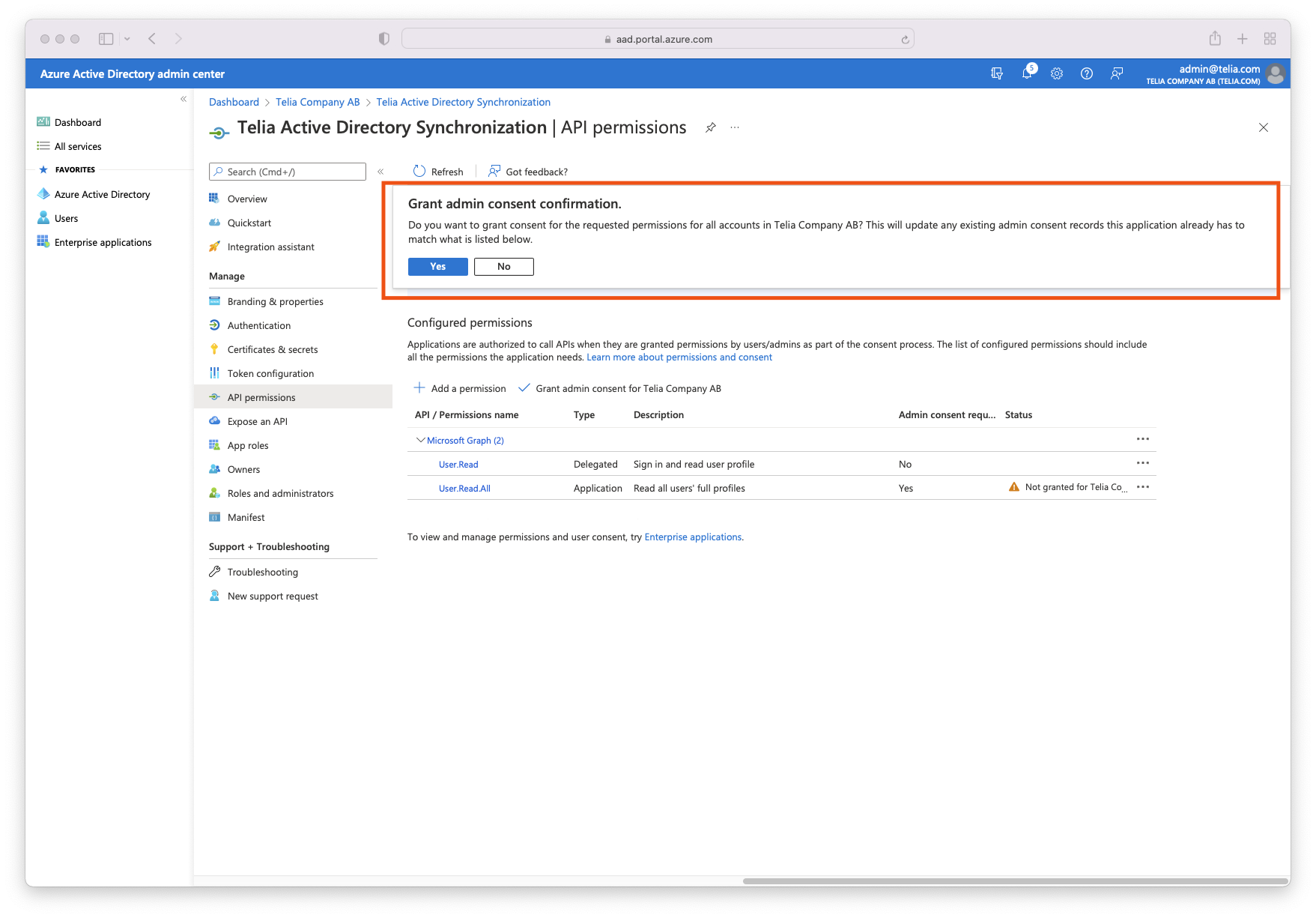Open the Cloud Shell directory icon in header
Screen dimensions: 1316x918
(x=997, y=73)
